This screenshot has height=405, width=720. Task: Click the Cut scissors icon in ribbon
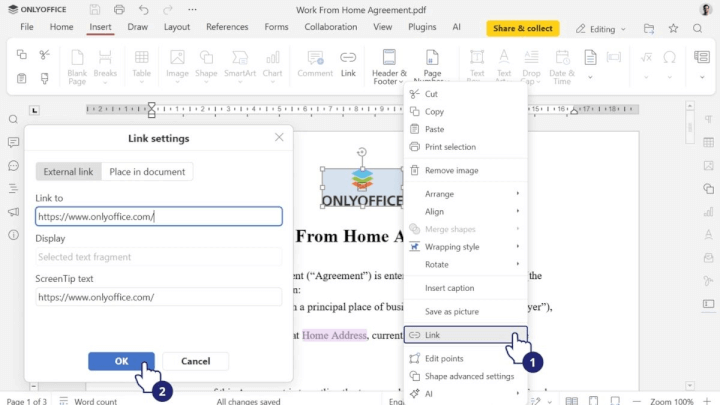coord(44,55)
